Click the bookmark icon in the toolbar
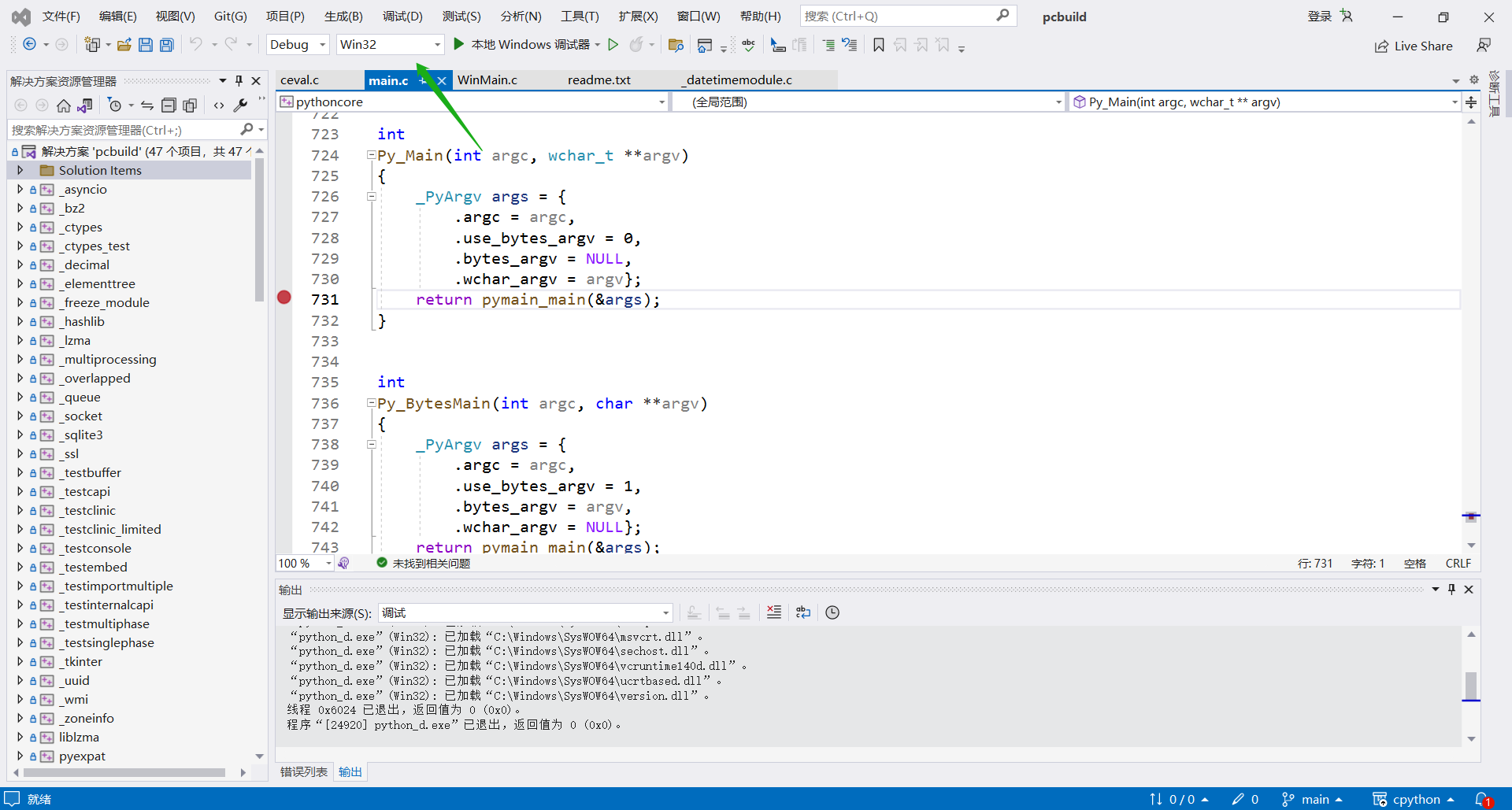 (x=879, y=45)
